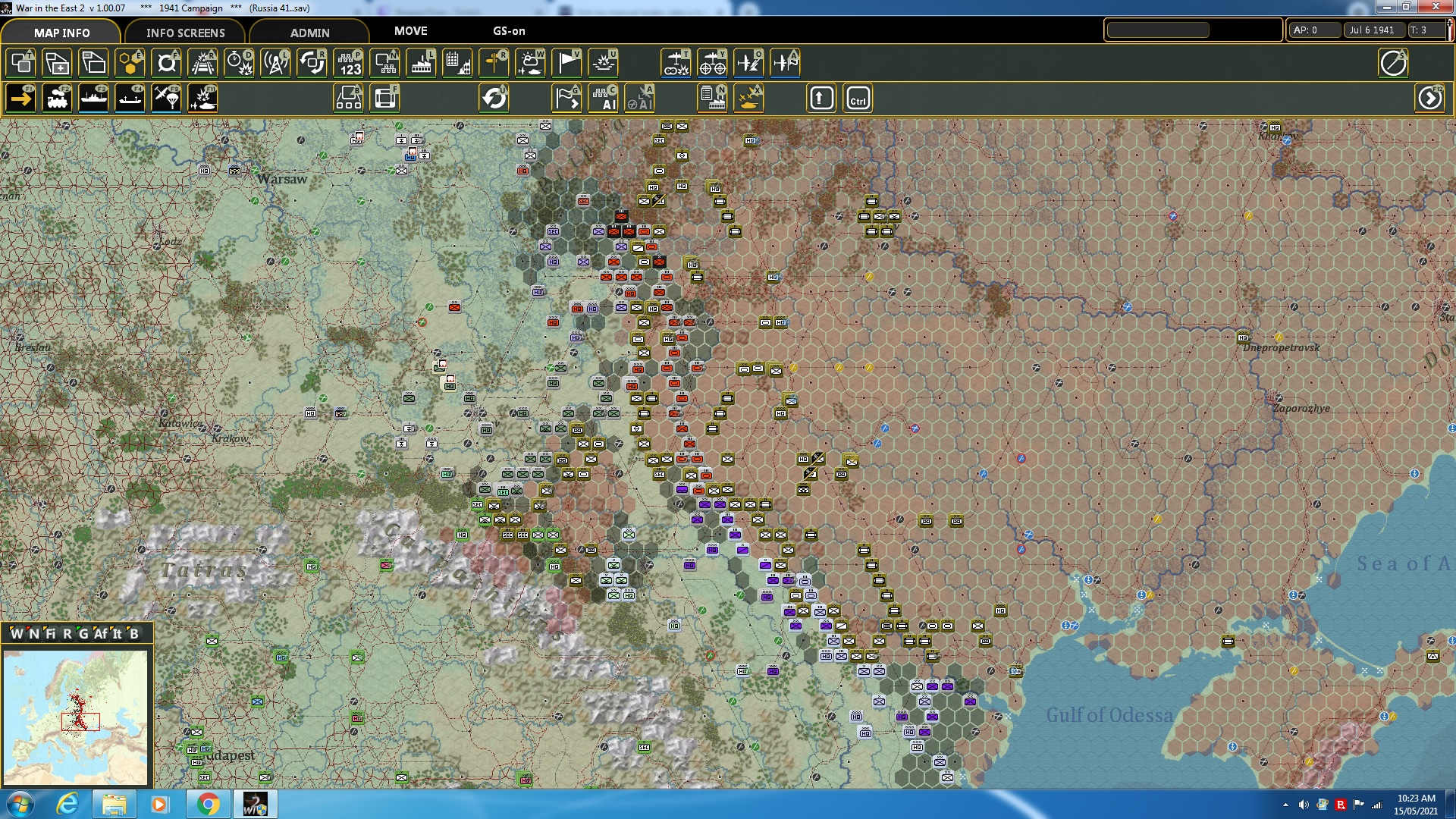
Task: Select air execution F11 tank bombing icon
Action: pyautogui.click(x=203, y=99)
